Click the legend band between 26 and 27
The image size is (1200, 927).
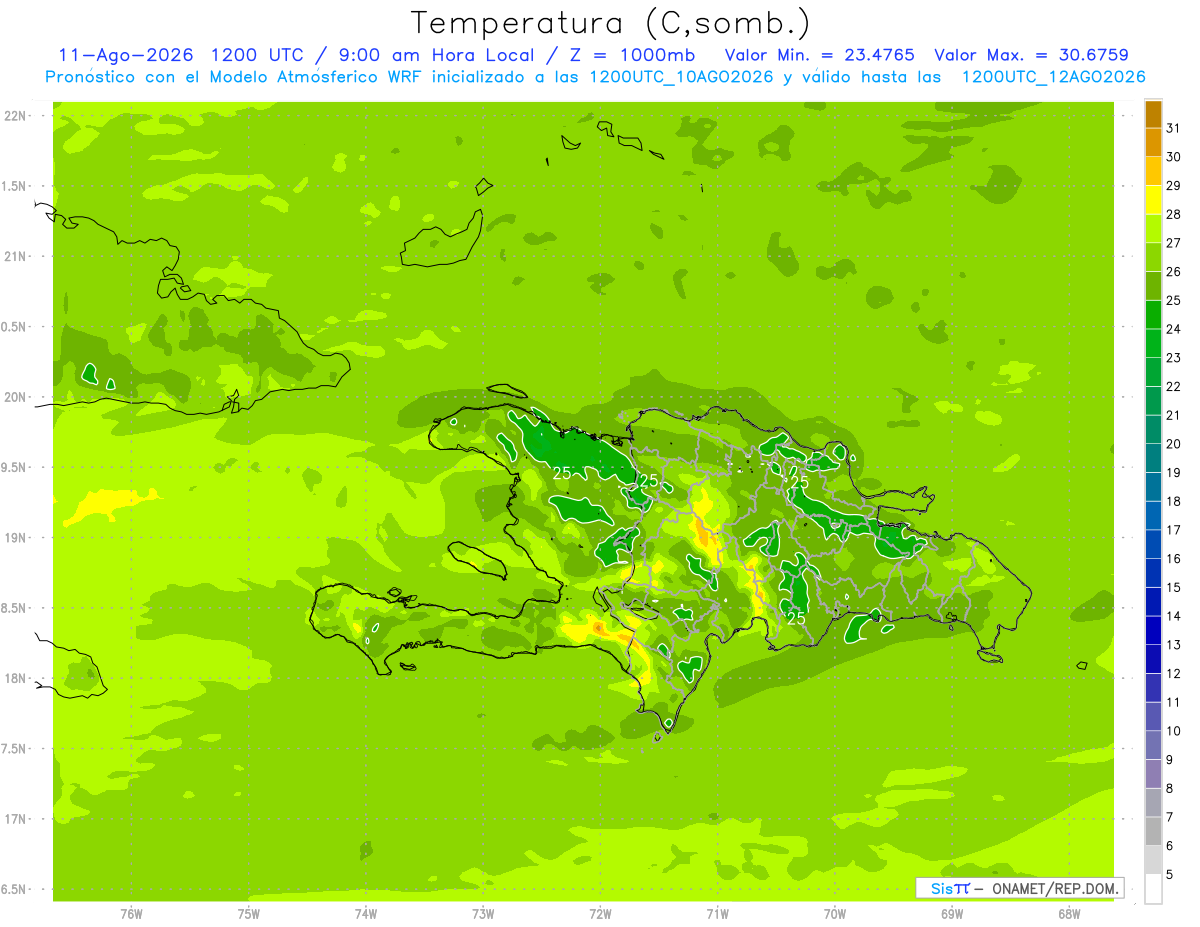(x=1153, y=257)
